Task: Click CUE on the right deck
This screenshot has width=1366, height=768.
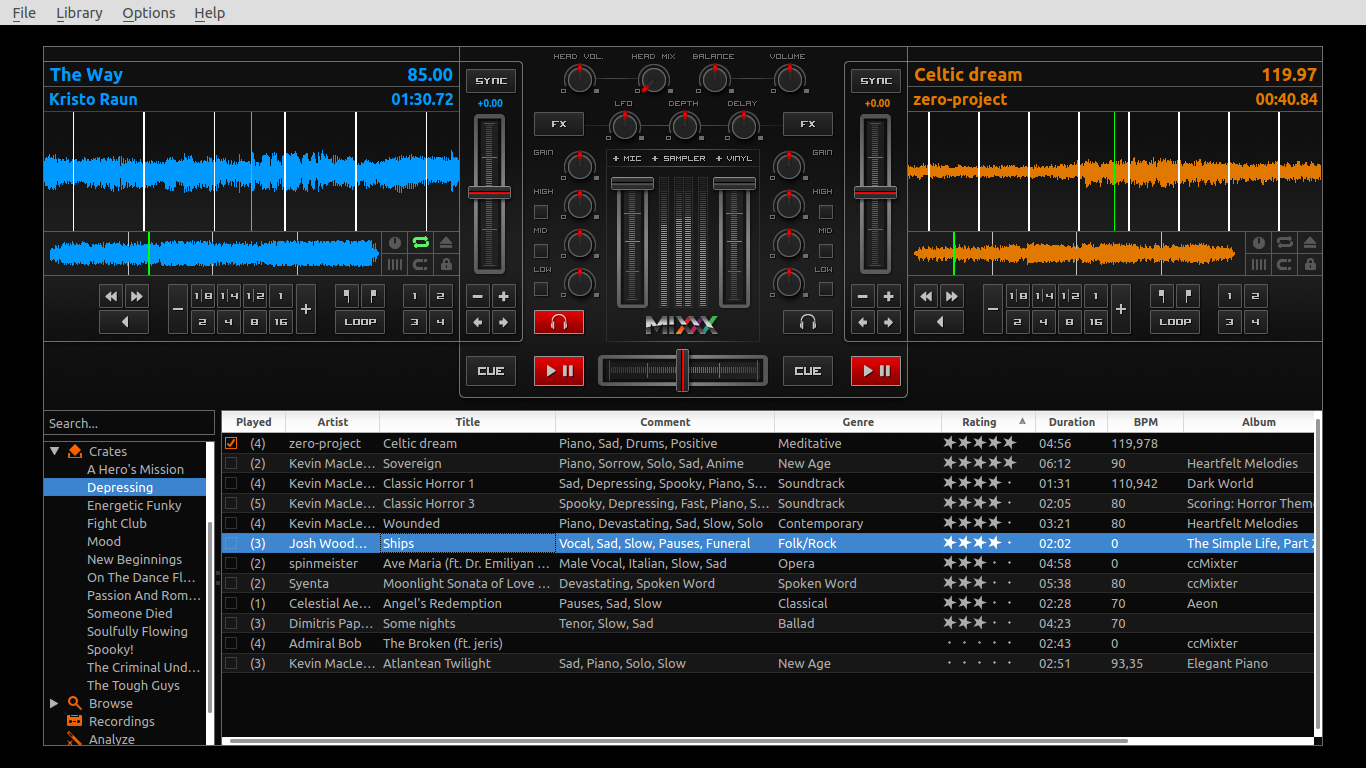Action: click(808, 371)
